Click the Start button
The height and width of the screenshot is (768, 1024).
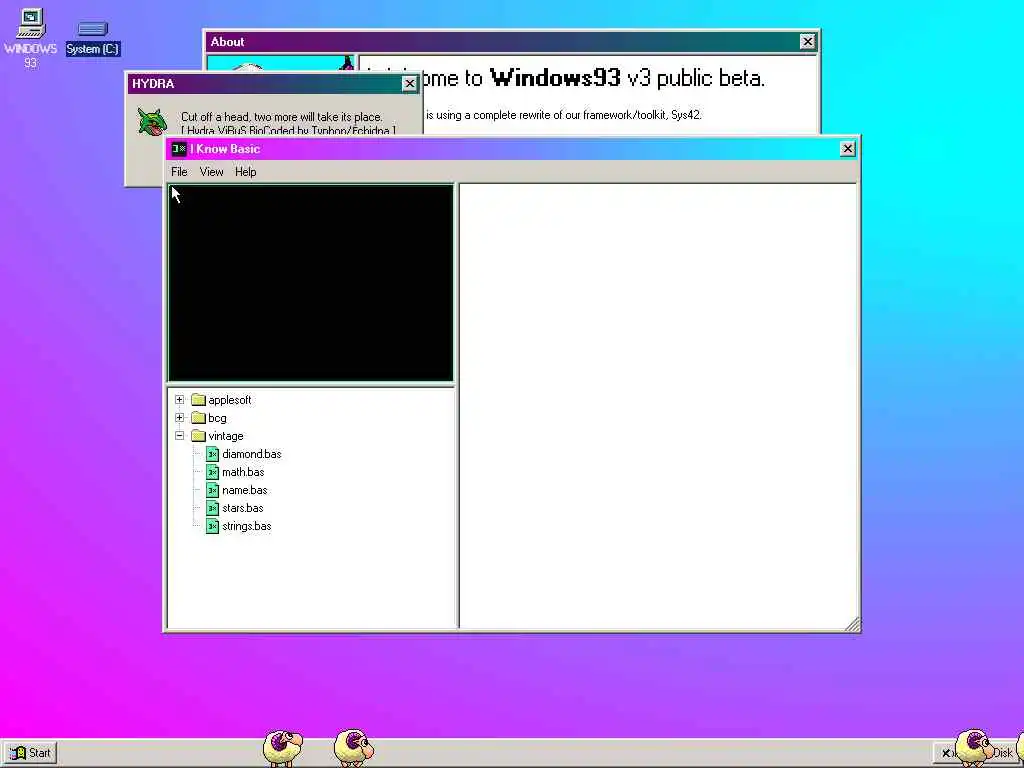click(31, 753)
